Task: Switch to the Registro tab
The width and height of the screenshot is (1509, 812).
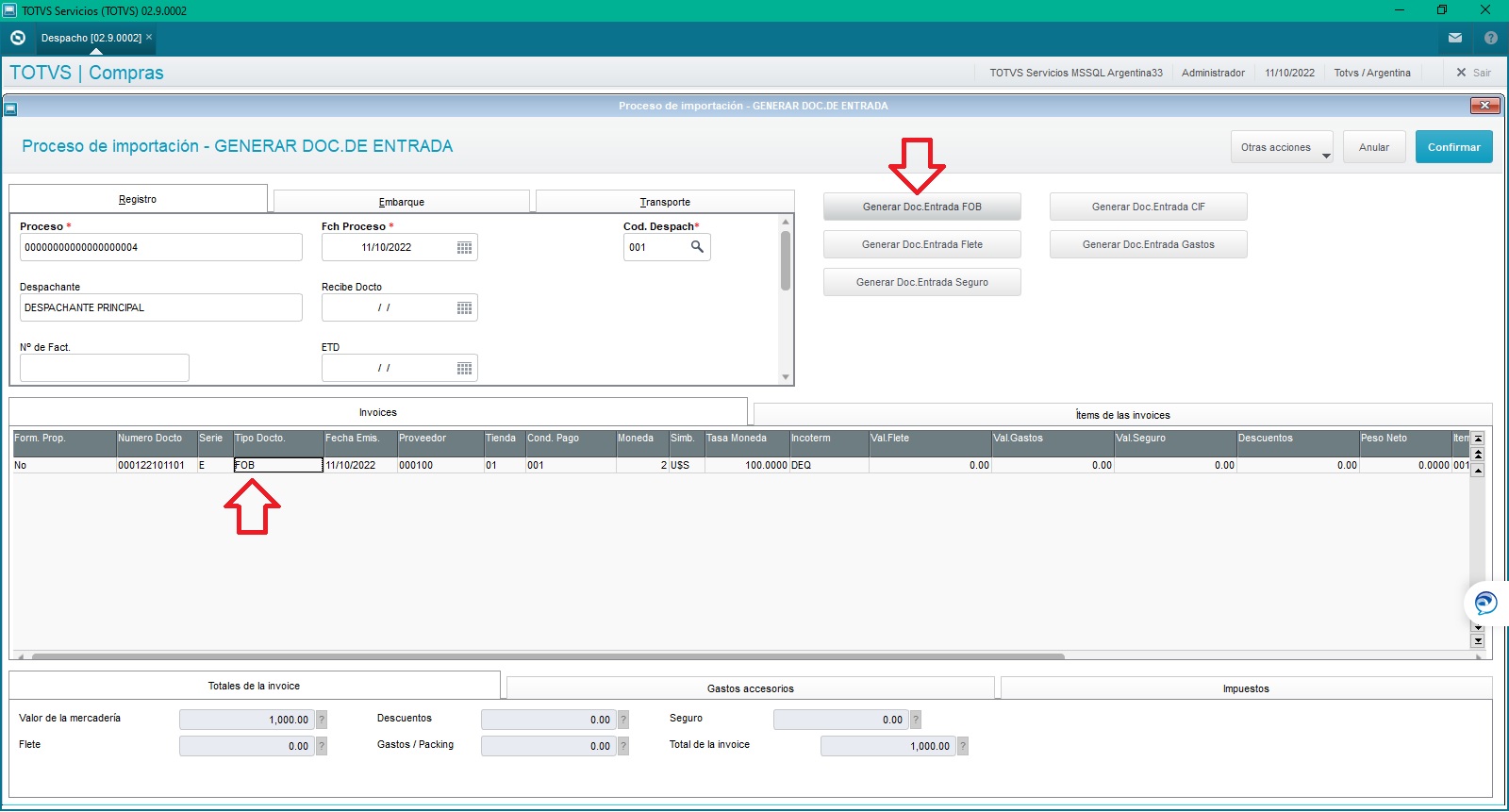Action: [138, 199]
